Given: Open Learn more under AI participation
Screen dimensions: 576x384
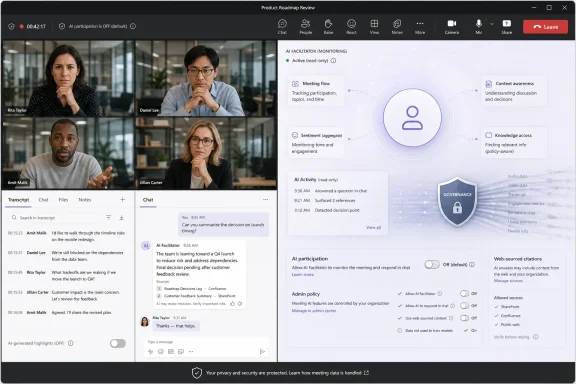Looking at the screenshot, I should pos(303,274).
